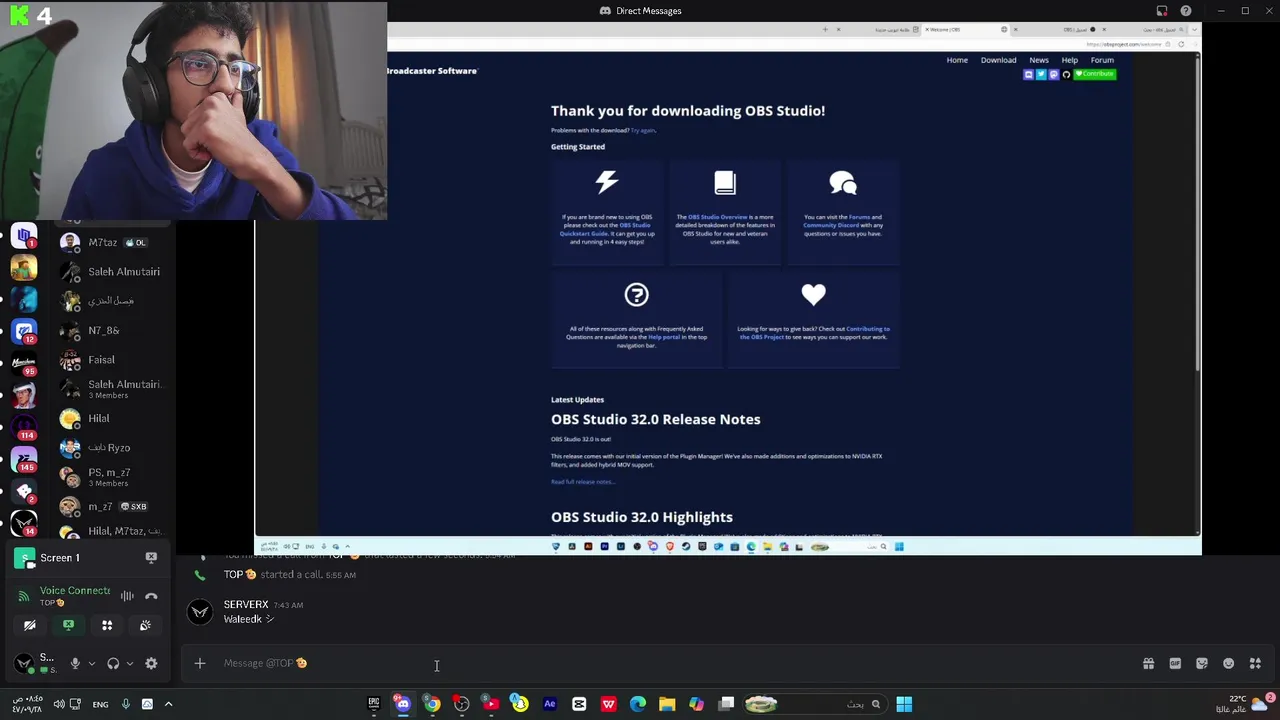Open News in shared OBS page nav

(x=1039, y=60)
